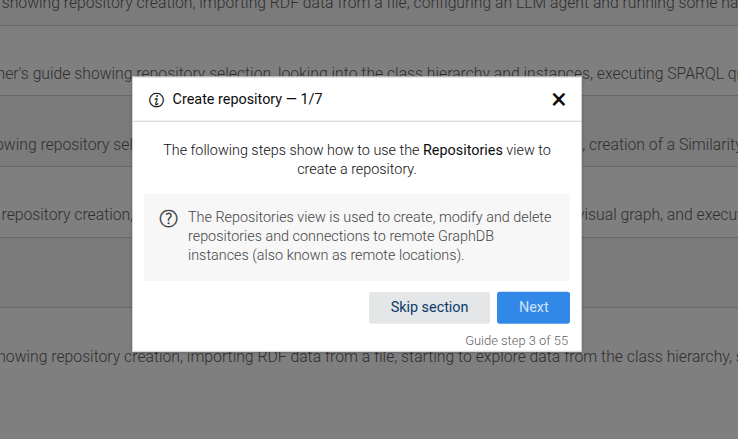This screenshot has width=738, height=439.
Task: Select the background guide mentioning Similarity creation
Action: click(x=660, y=144)
